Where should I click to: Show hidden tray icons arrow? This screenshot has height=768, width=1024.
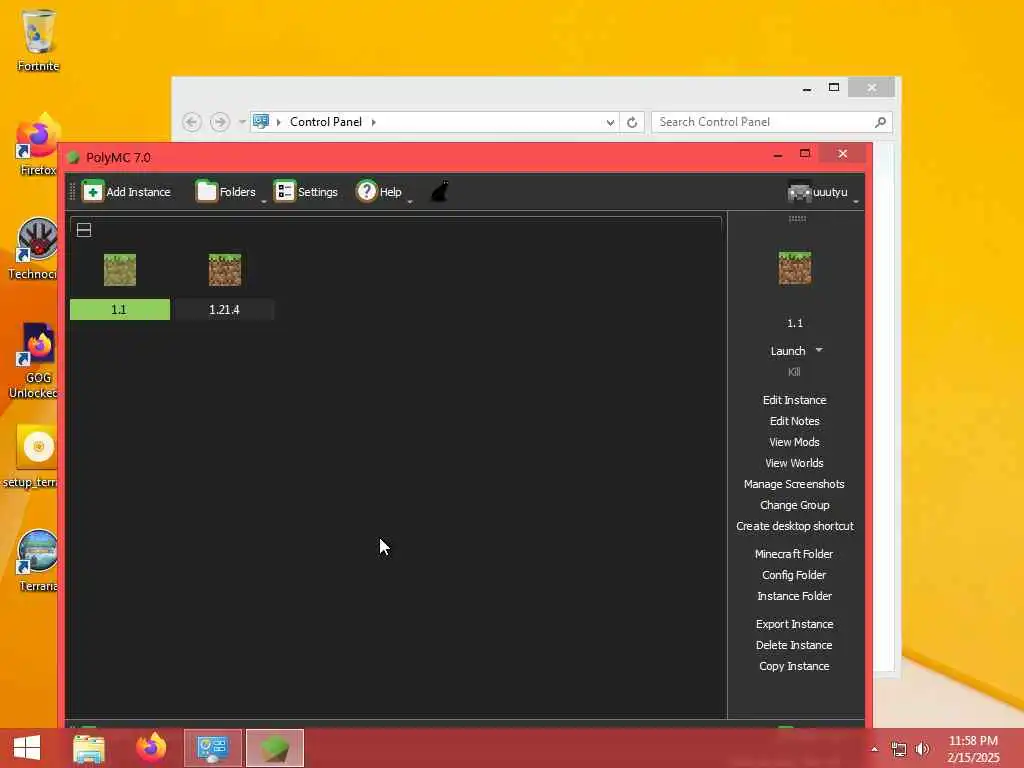click(874, 749)
